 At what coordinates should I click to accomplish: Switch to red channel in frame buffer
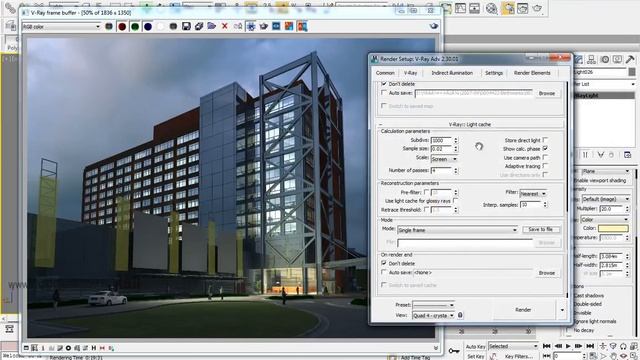click(122, 27)
